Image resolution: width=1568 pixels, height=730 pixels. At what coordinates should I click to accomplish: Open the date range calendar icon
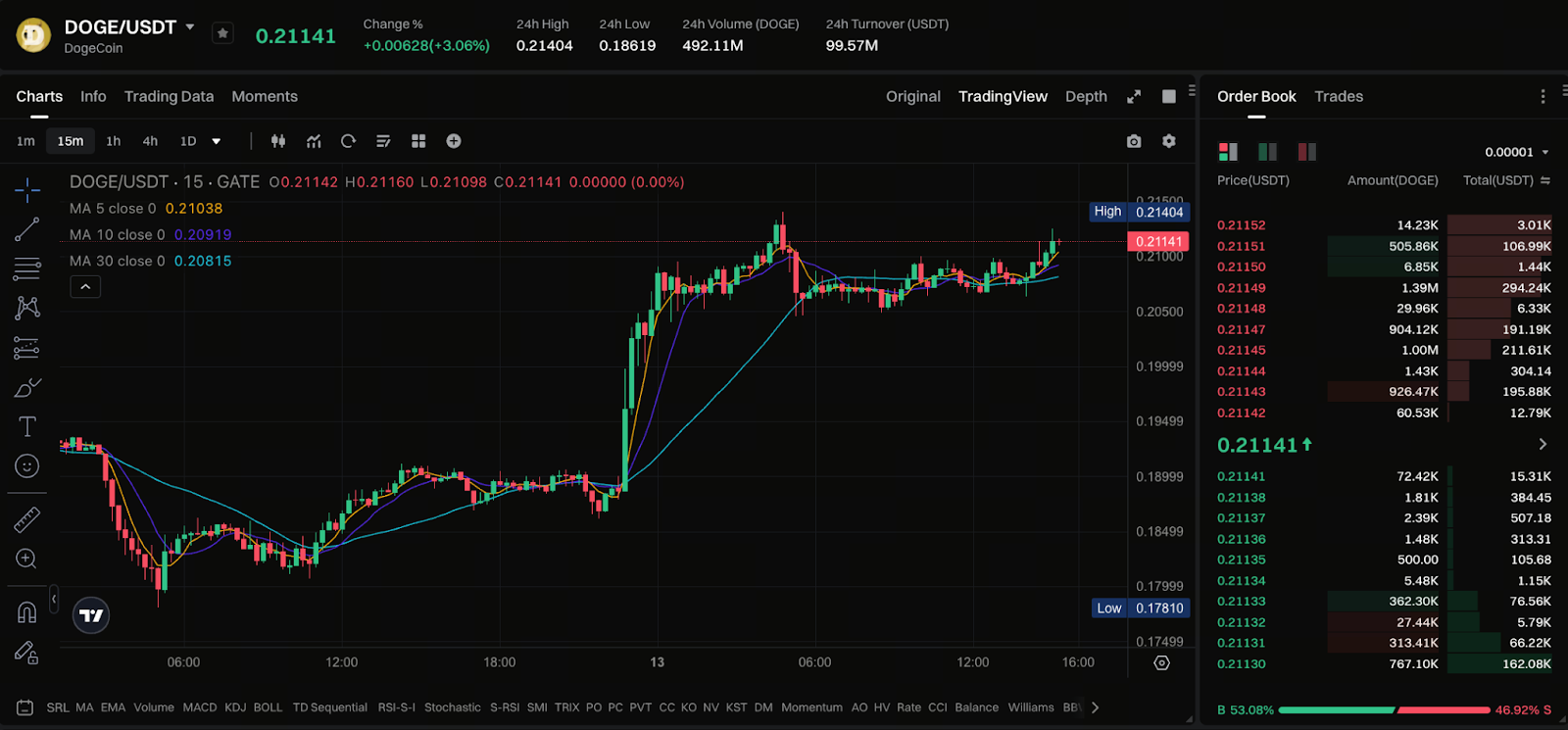pyautogui.click(x=25, y=707)
